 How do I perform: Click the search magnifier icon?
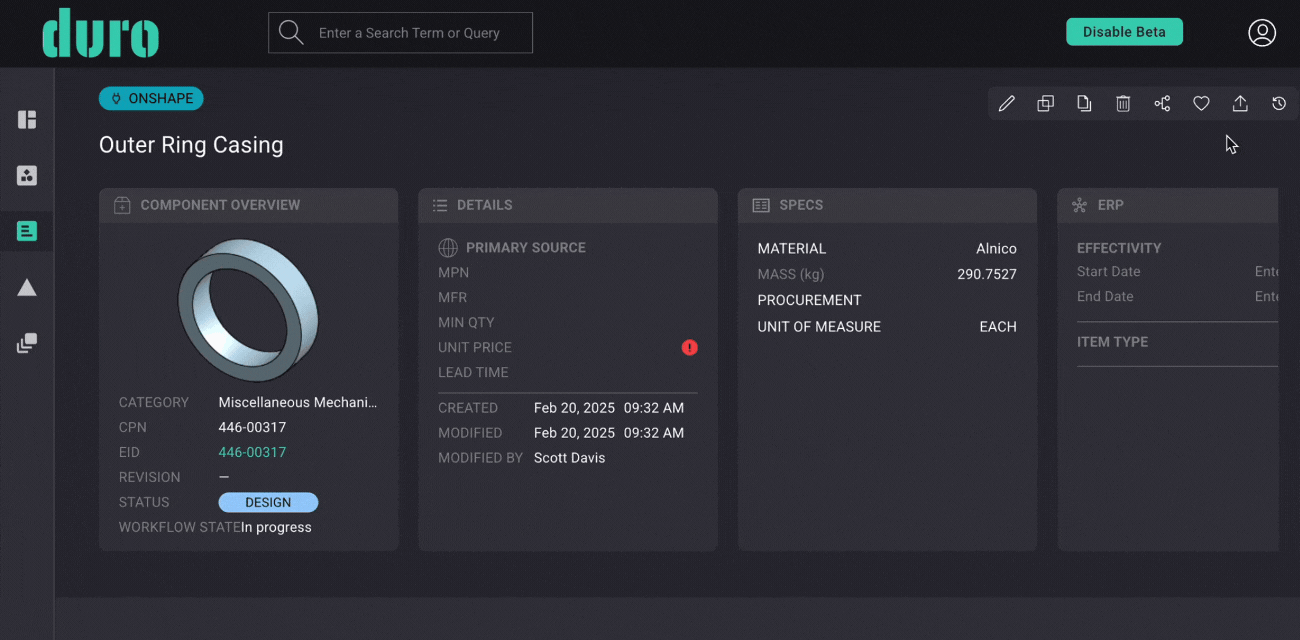(291, 33)
